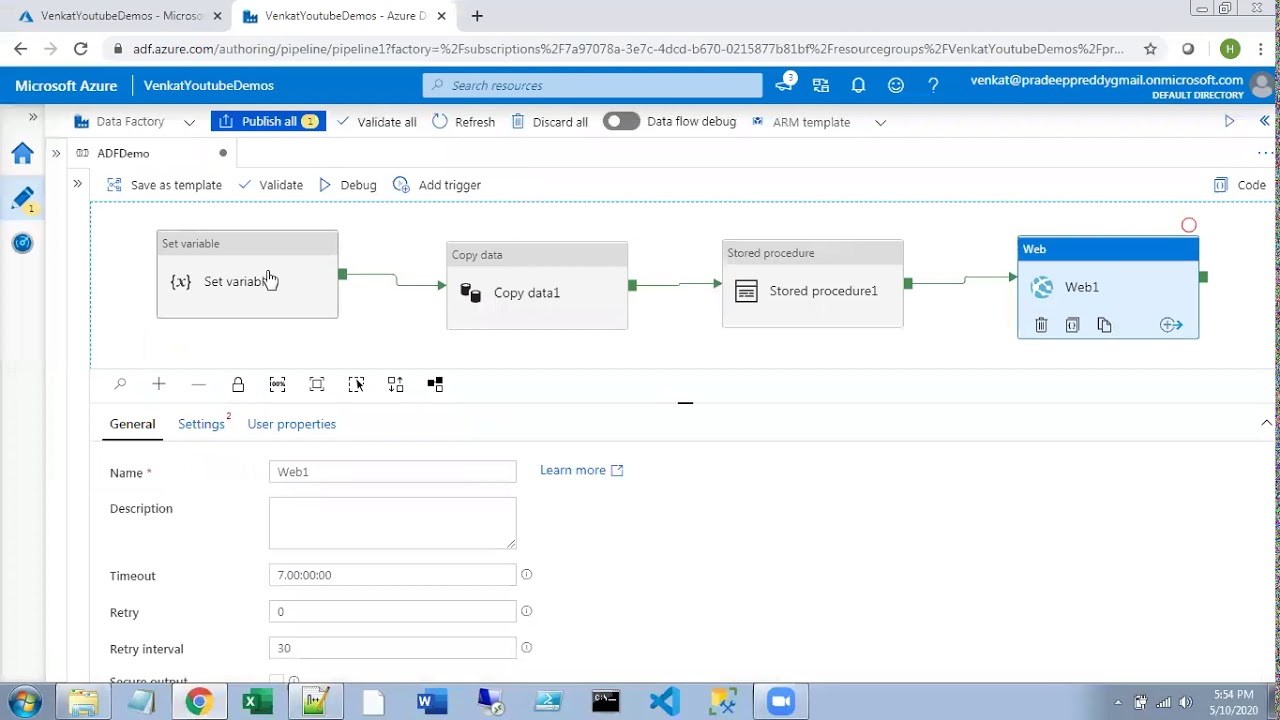
Task: Bookmark this page with star icon
Action: pos(1150,49)
